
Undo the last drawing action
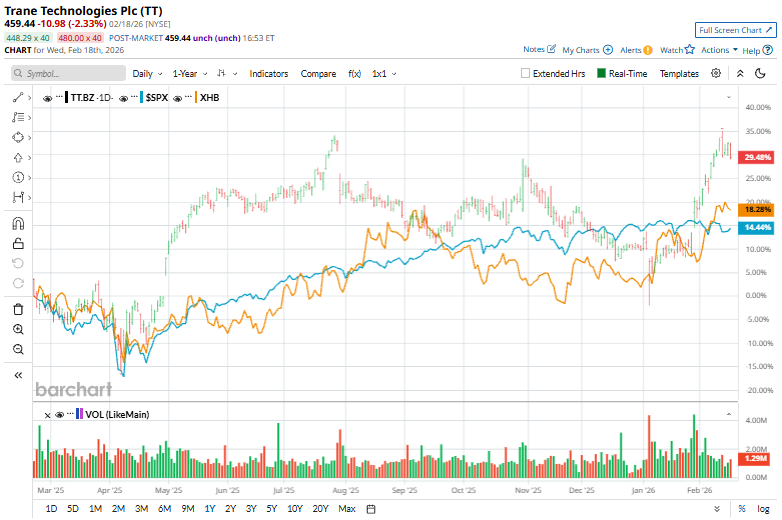(18, 263)
